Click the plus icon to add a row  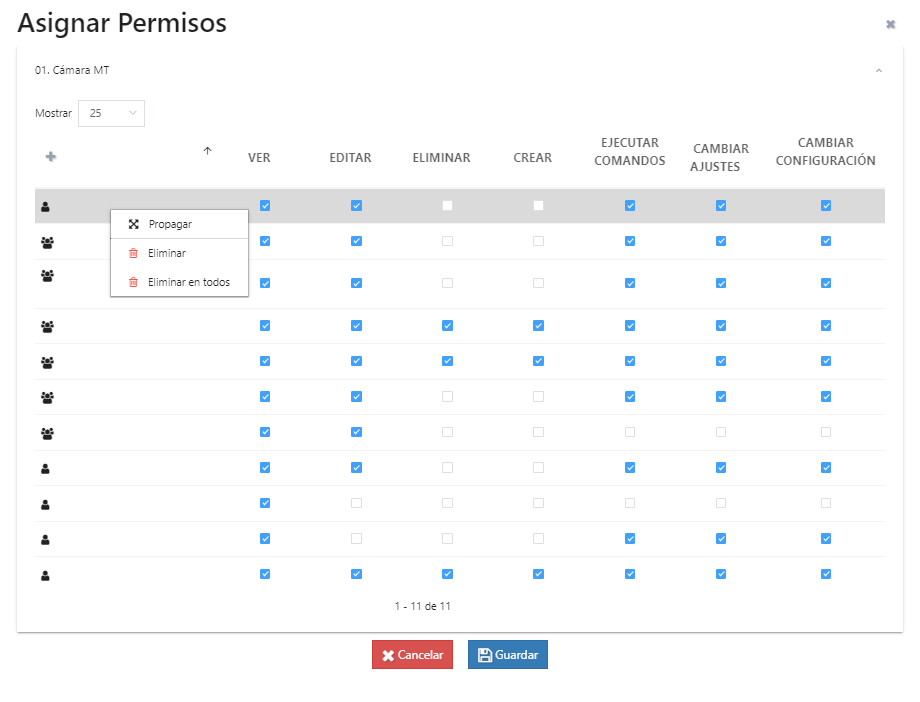[51, 156]
